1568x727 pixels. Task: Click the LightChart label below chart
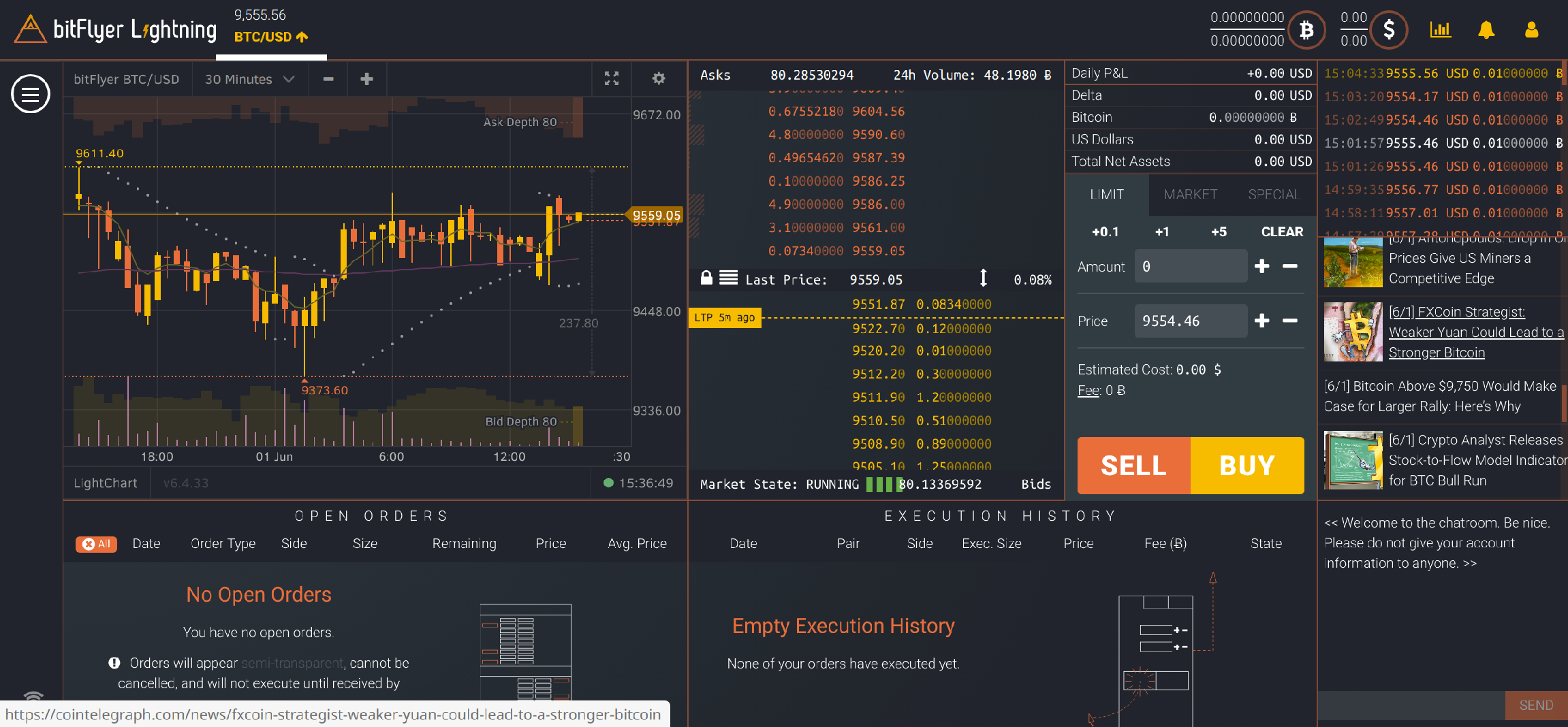(106, 483)
